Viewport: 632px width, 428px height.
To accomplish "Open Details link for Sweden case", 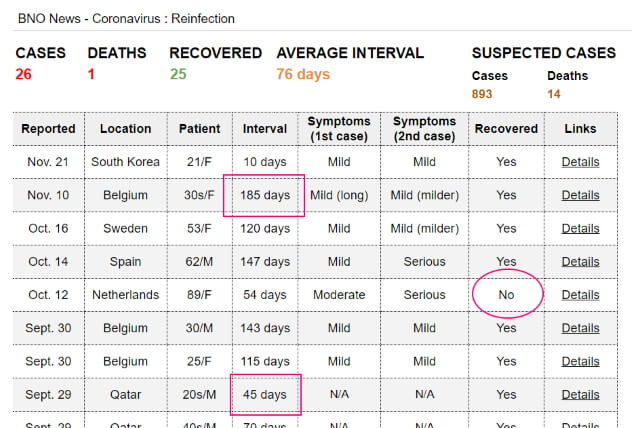I will pyautogui.click(x=580, y=228).
